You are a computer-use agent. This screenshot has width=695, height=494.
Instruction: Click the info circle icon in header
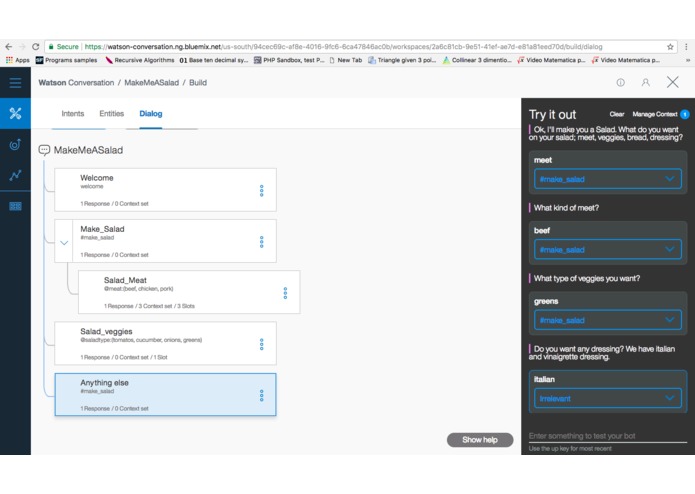(x=621, y=82)
